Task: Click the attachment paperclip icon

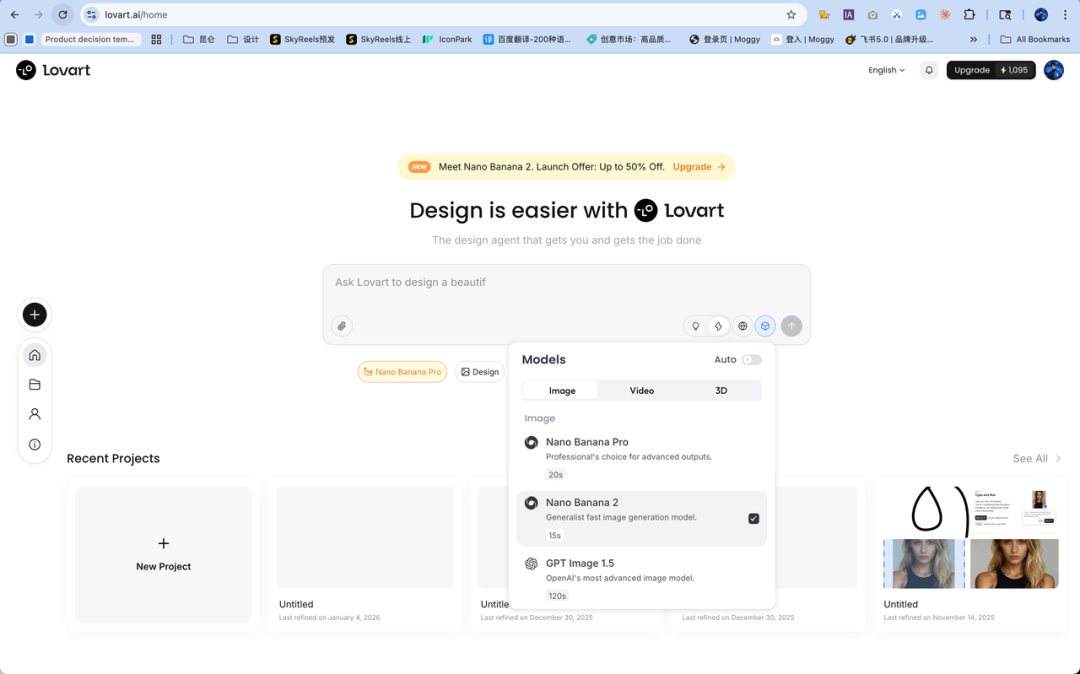Action: (342, 326)
